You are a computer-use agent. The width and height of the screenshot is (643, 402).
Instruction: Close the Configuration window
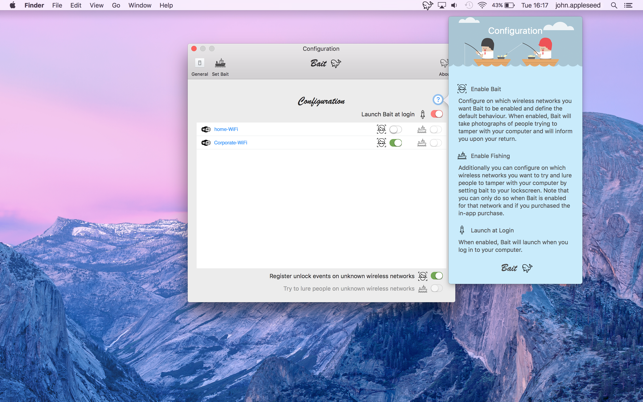[x=194, y=48]
